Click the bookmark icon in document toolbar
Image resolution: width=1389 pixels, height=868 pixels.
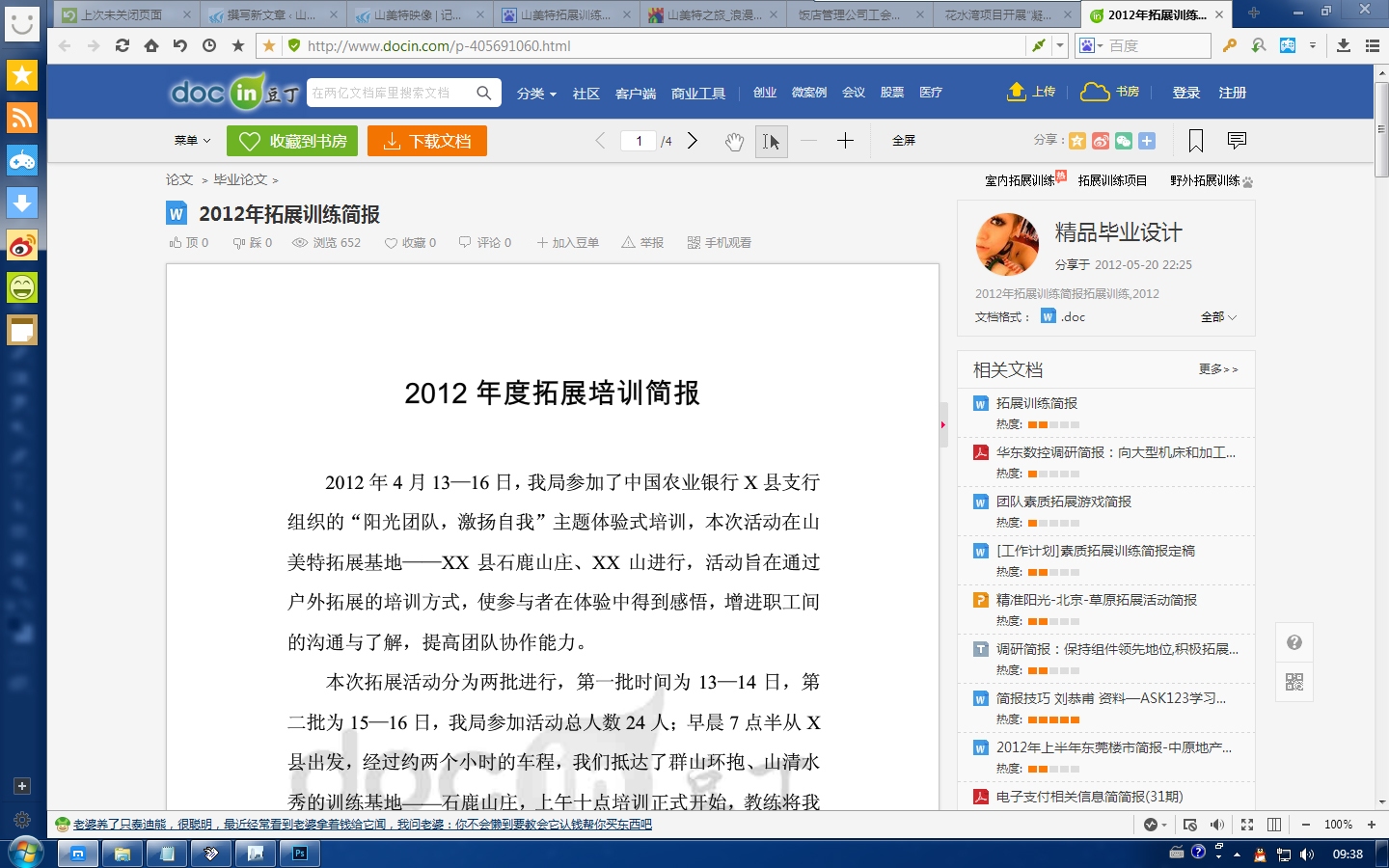click(1195, 141)
